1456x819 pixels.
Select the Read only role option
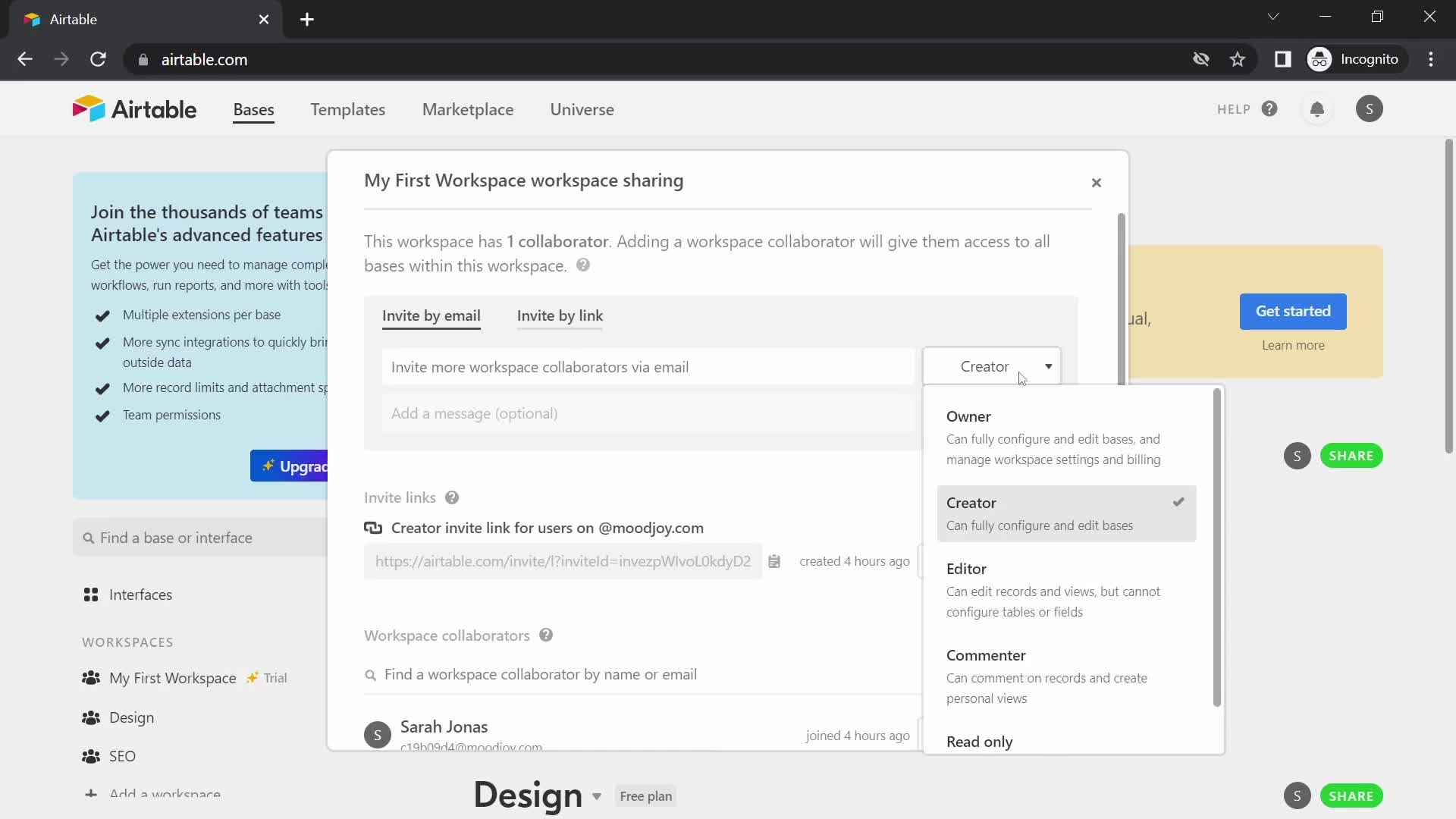(979, 741)
